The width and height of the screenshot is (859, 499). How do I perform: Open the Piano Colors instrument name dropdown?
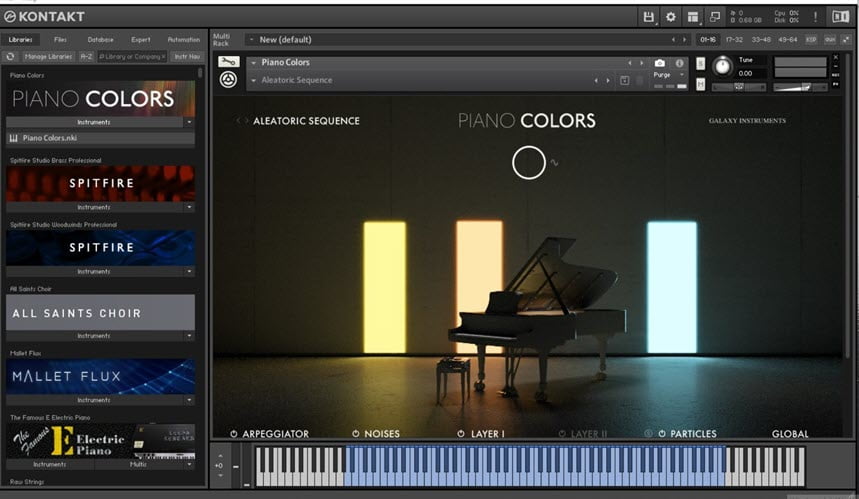[254, 63]
